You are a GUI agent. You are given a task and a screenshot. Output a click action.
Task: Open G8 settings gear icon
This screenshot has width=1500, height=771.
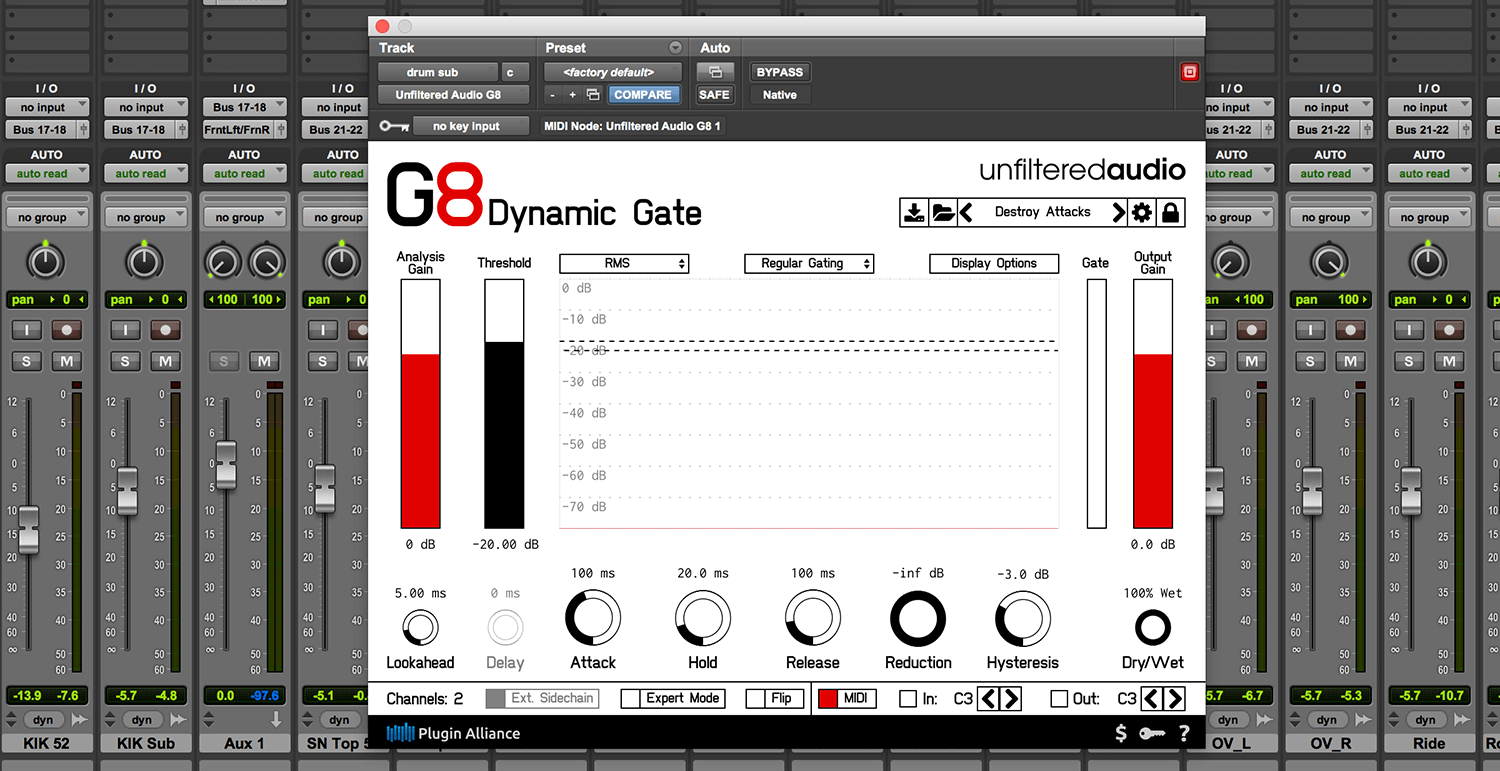click(x=1142, y=212)
